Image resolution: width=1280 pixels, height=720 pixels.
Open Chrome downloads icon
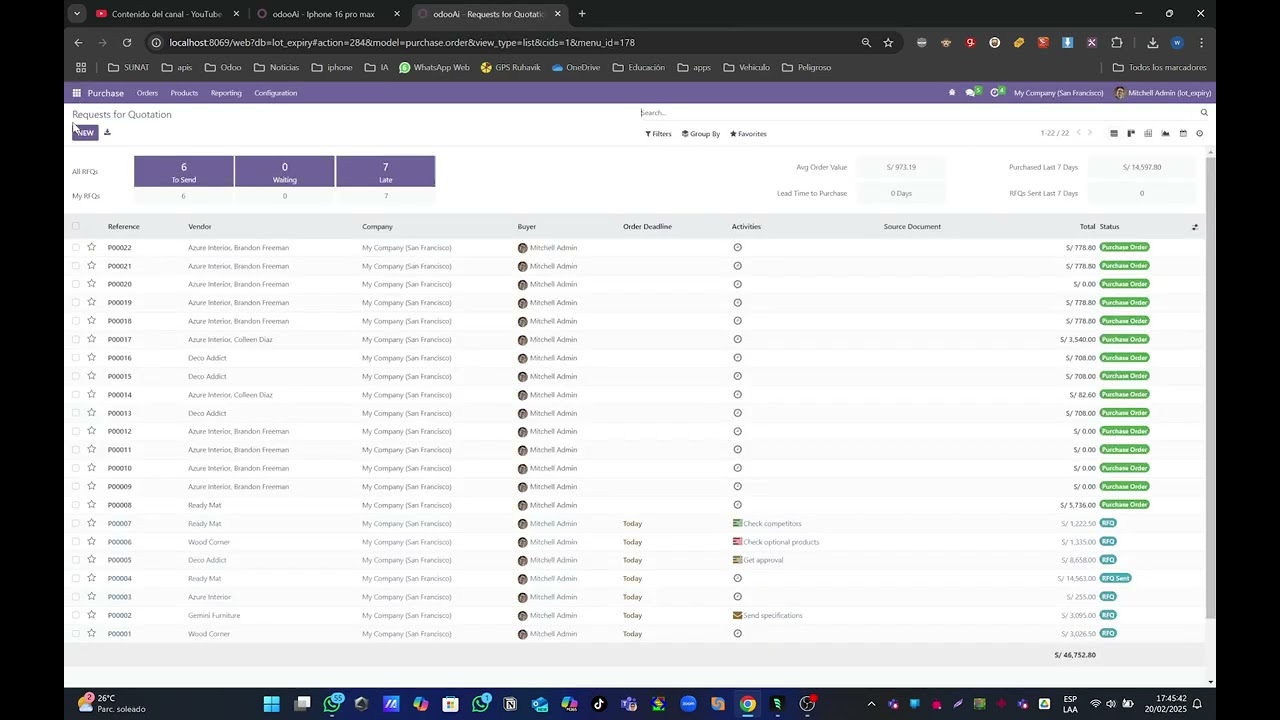point(1152,43)
